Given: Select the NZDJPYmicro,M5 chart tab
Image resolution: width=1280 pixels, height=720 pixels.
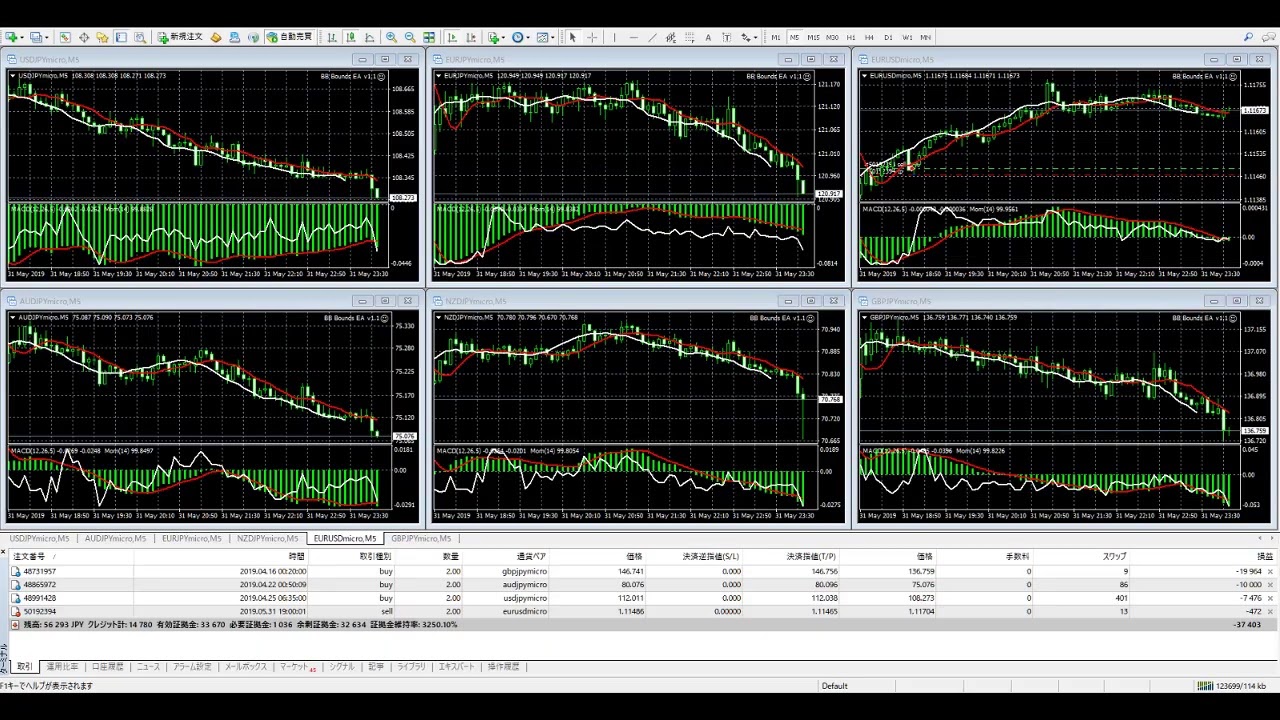Looking at the screenshot, I should coord(267,538).
